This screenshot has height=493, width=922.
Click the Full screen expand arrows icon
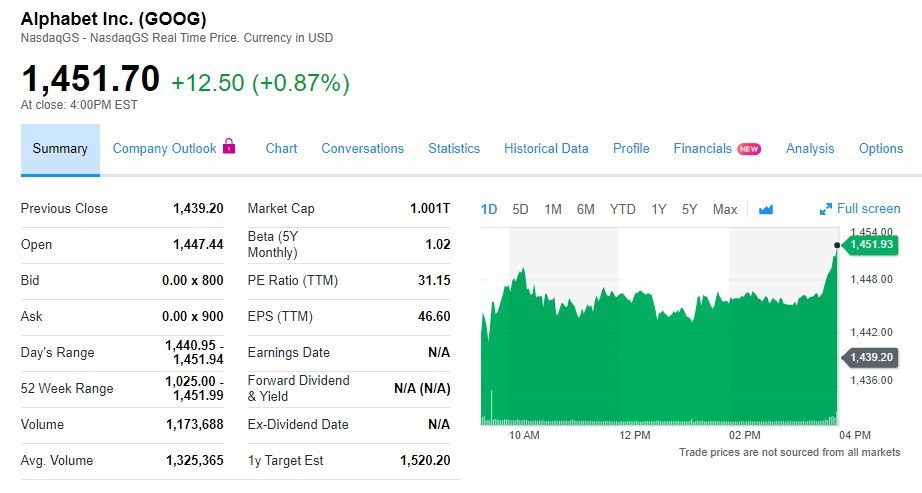point(826,209)
